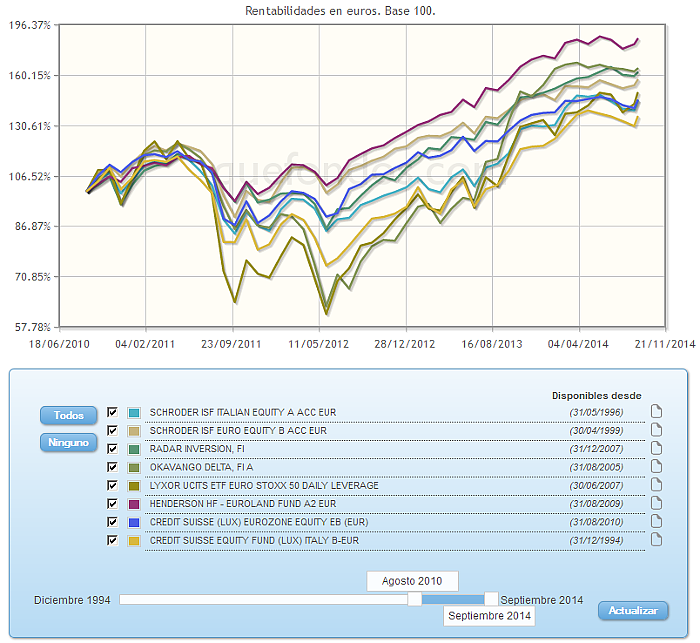Click the date (30/06/2007)
The height and width of the screenshot is (643, 700).
(x=596, y=485)
